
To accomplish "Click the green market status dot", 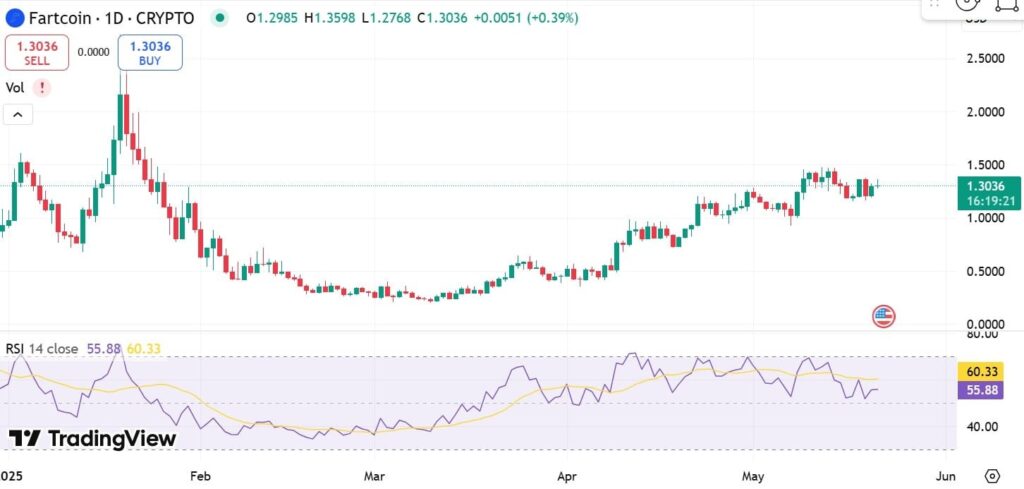I will coord(220,18).
